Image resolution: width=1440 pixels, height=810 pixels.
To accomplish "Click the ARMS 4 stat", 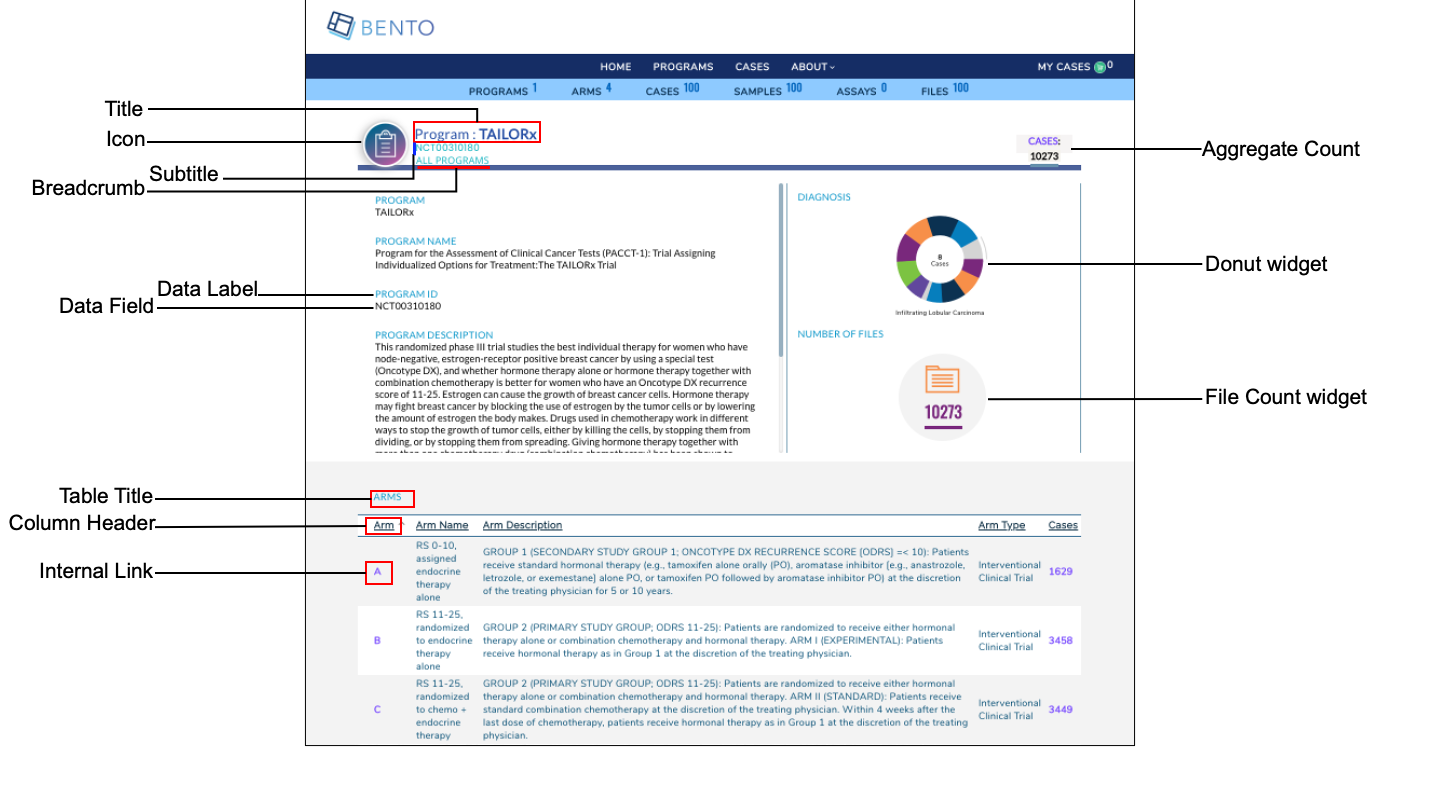I will (591, 90).
